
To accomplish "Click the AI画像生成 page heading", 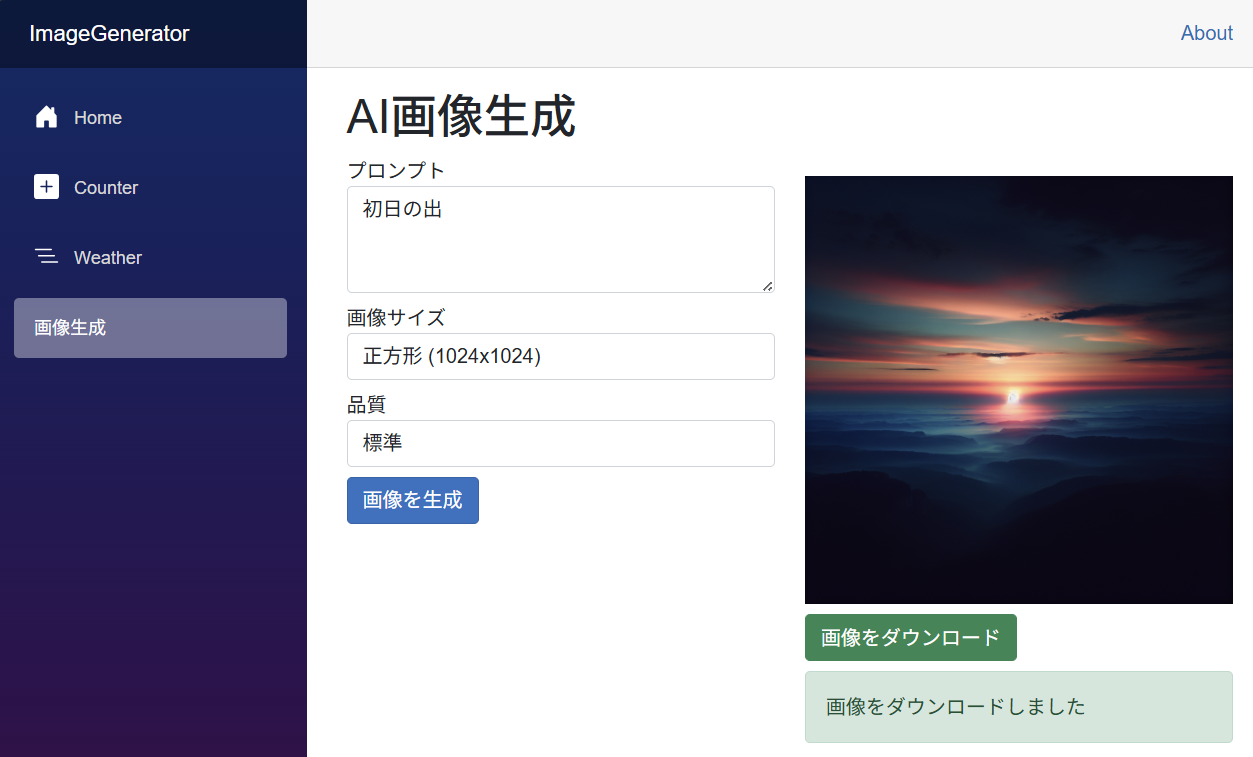I will pos(461,117).
